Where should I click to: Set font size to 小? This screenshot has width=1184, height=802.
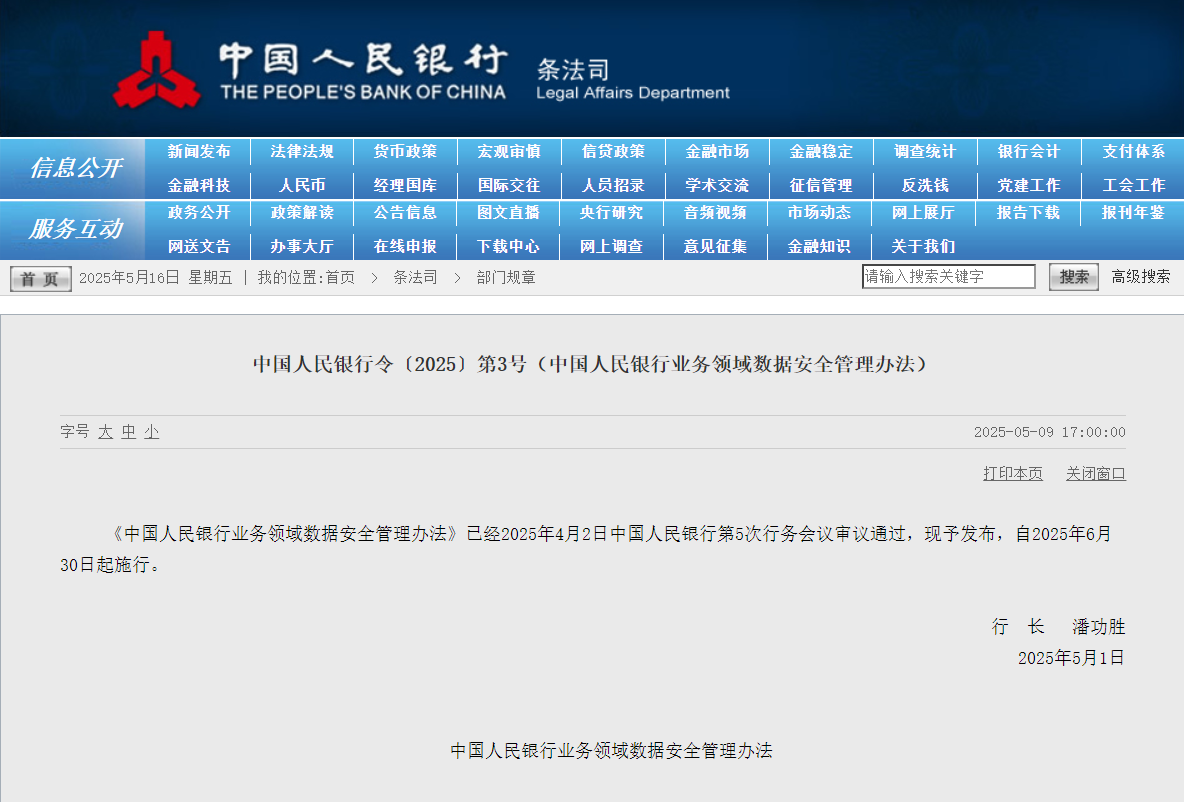coord(152,432)
